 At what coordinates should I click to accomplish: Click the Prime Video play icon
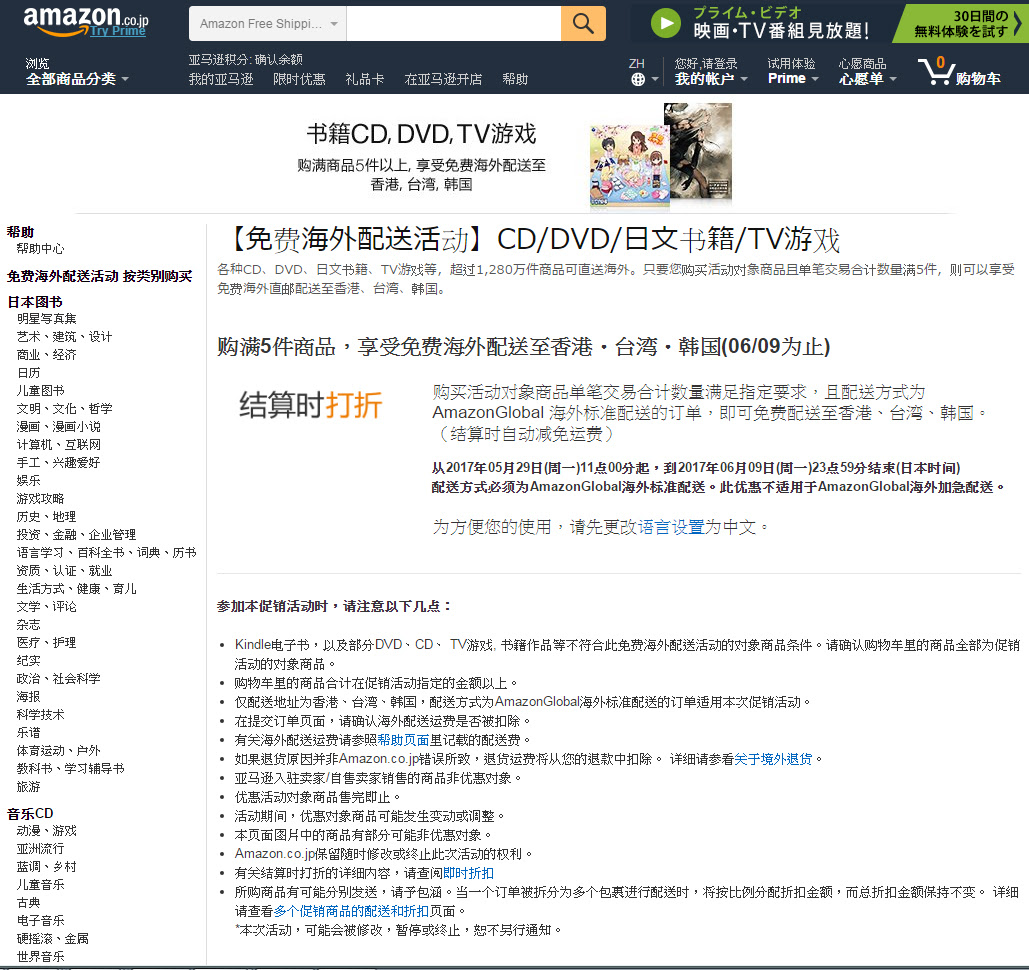coord(664,23)
